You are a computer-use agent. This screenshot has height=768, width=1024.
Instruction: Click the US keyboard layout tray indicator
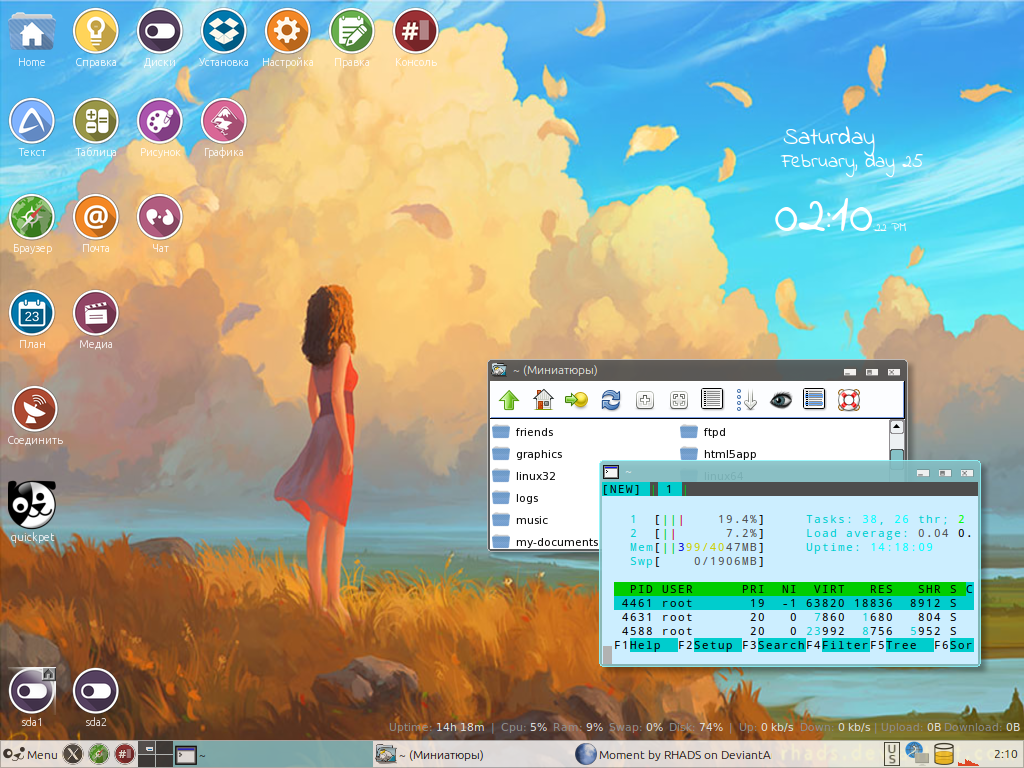coord(892,754)
